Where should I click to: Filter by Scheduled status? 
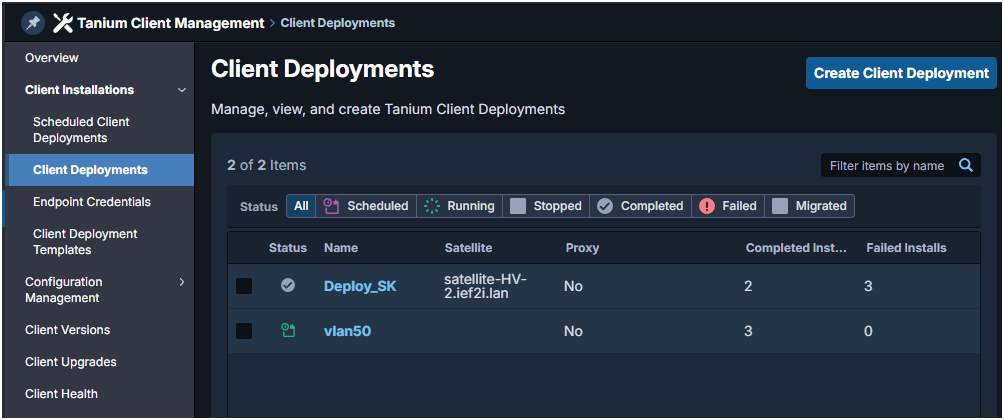point(366,206)
